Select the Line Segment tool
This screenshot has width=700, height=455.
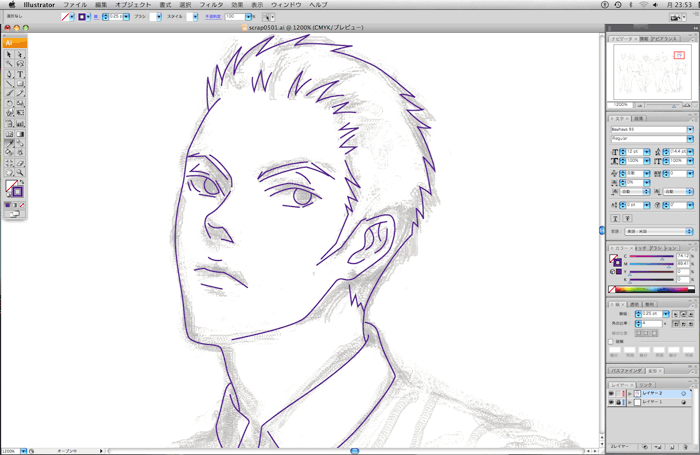(9, 83)
